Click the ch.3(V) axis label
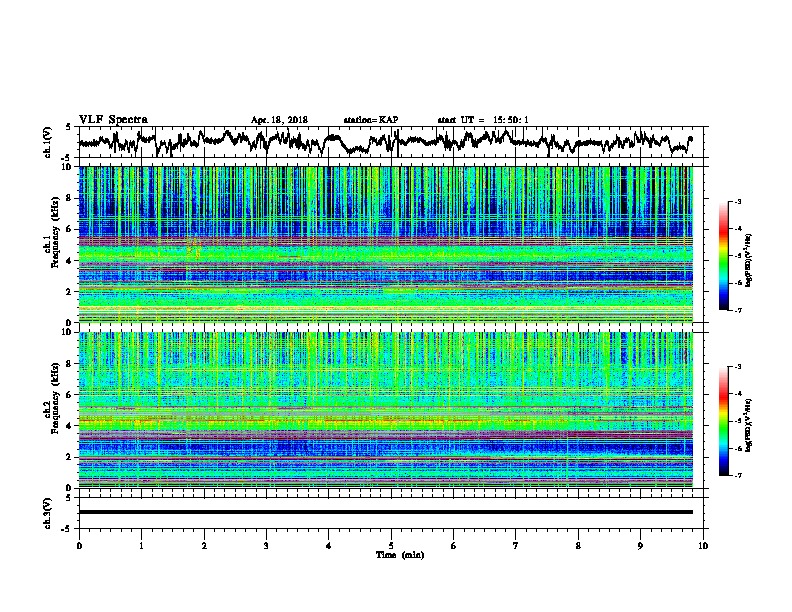The width and height of the screenshot is (792, 612). (x=47, y=513)
